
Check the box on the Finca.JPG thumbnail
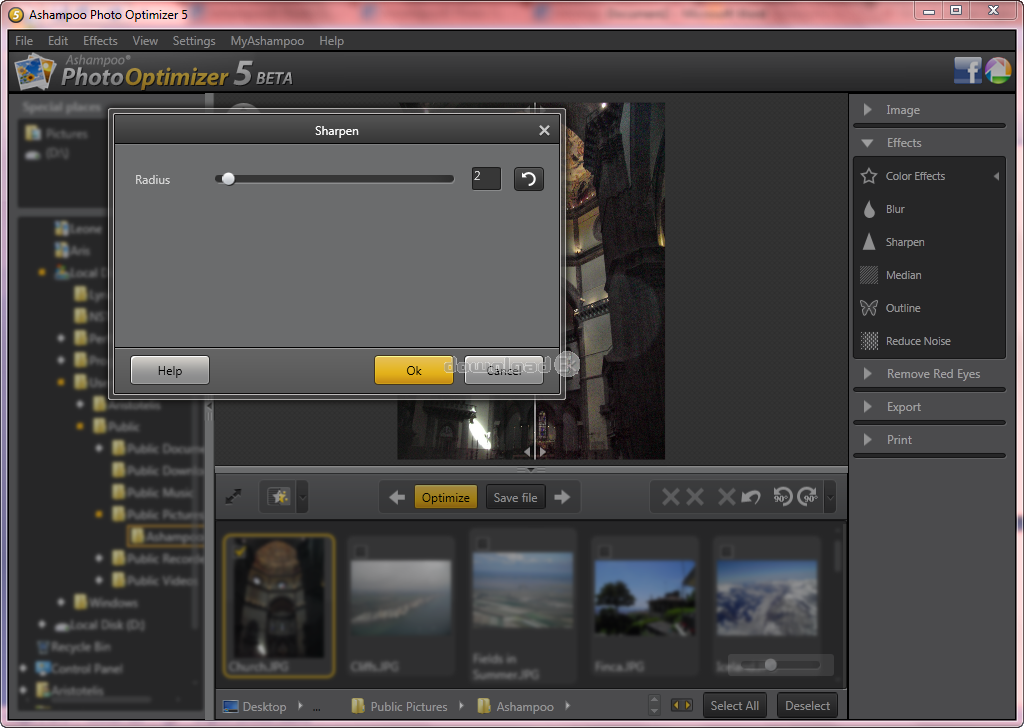pyautogui.click(x=604, y=552)
